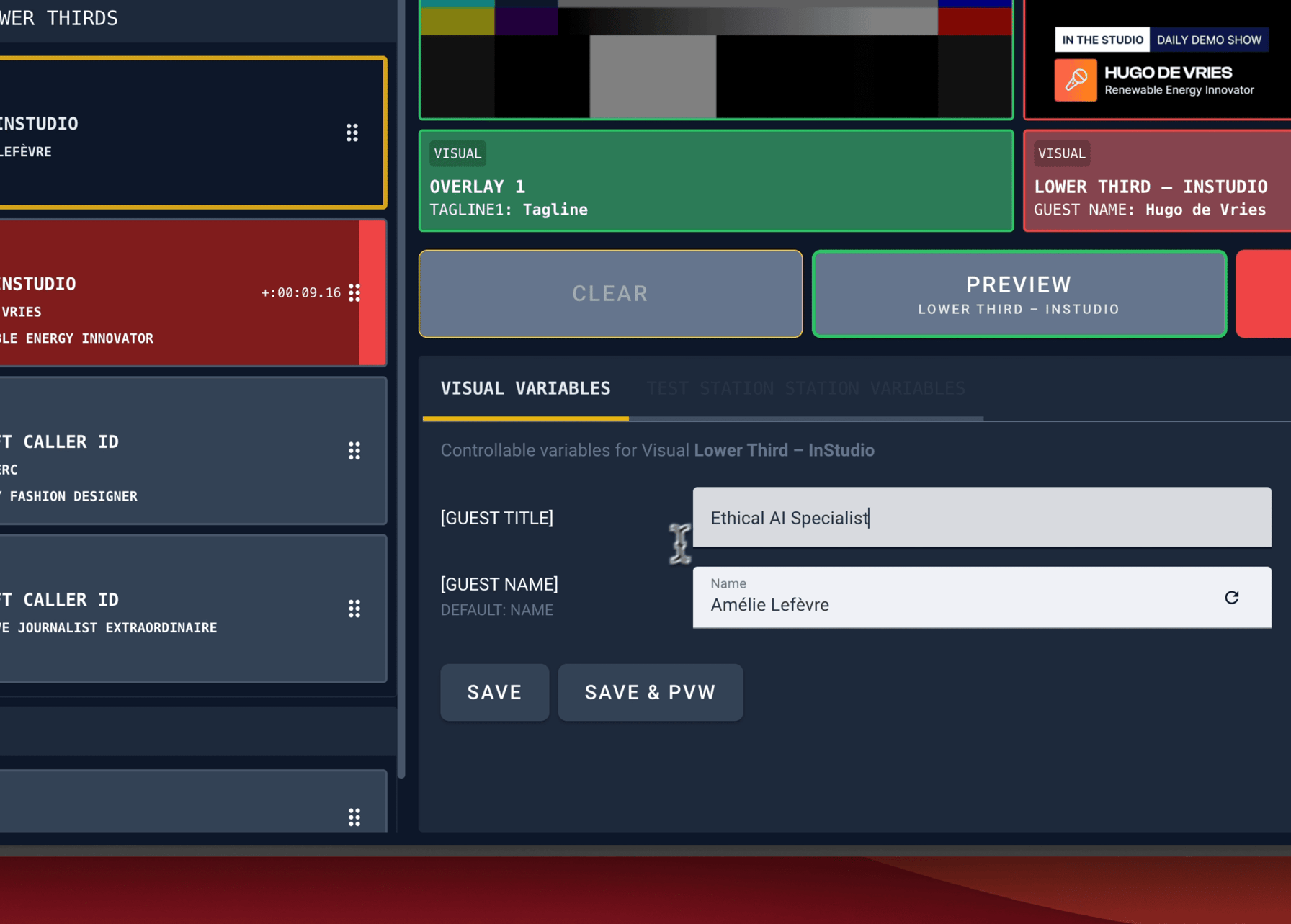
Task: Click drag handle on selected InStudio Lefèvre item
Action: [352, 133]
